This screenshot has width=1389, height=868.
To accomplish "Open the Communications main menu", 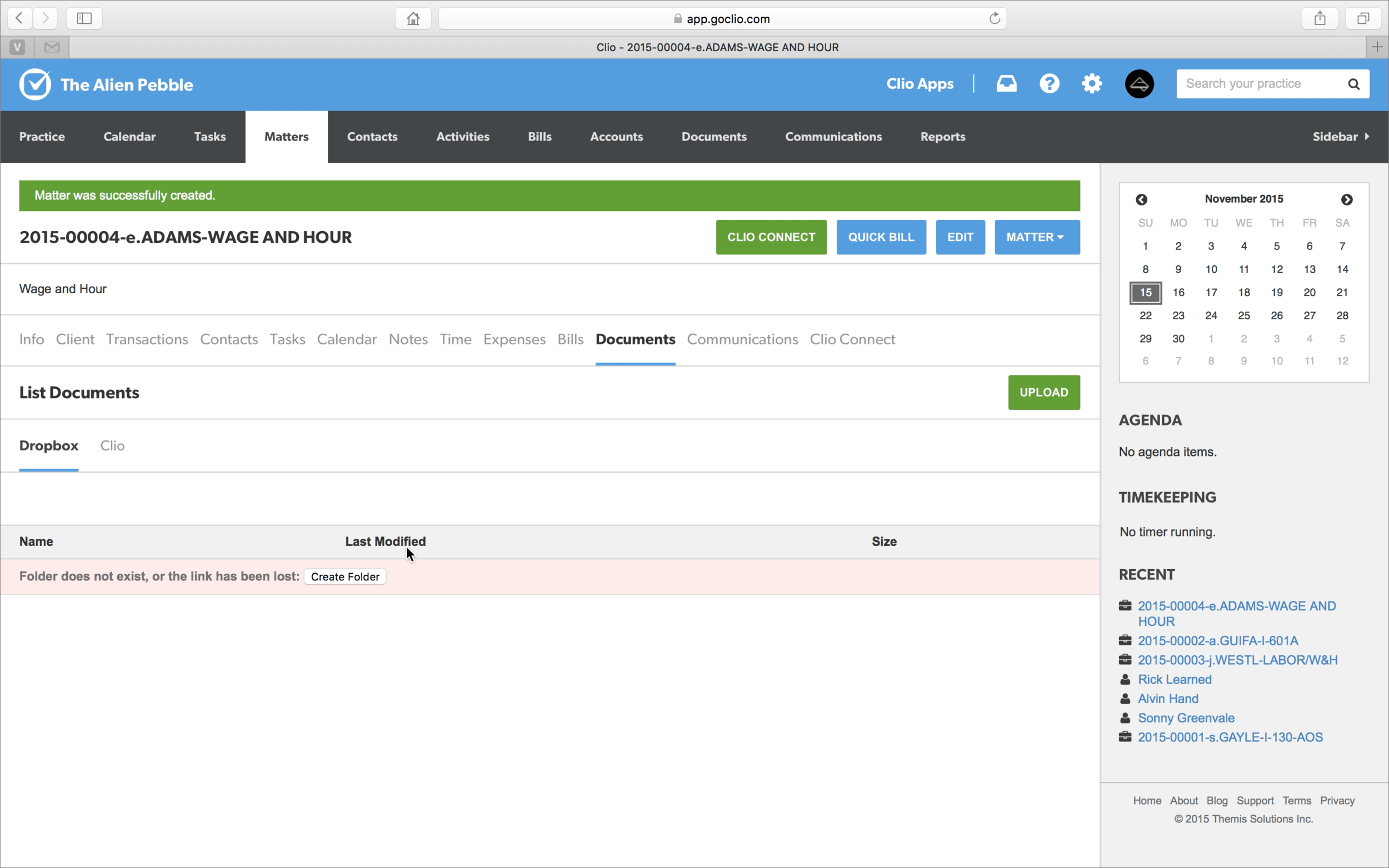I will pyautogui.click(x=833, y=137).
